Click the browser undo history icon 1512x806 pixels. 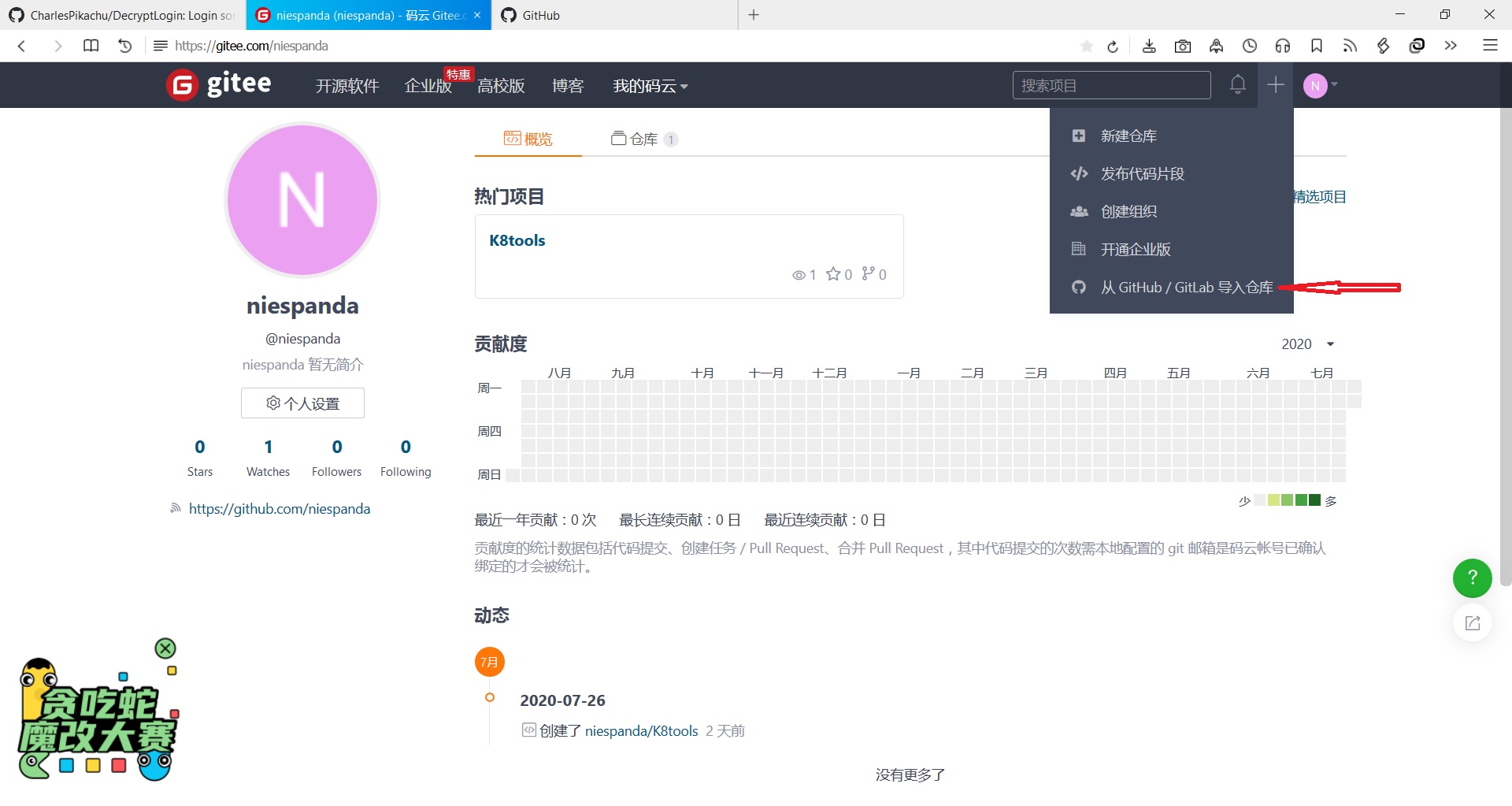(125, 46)
